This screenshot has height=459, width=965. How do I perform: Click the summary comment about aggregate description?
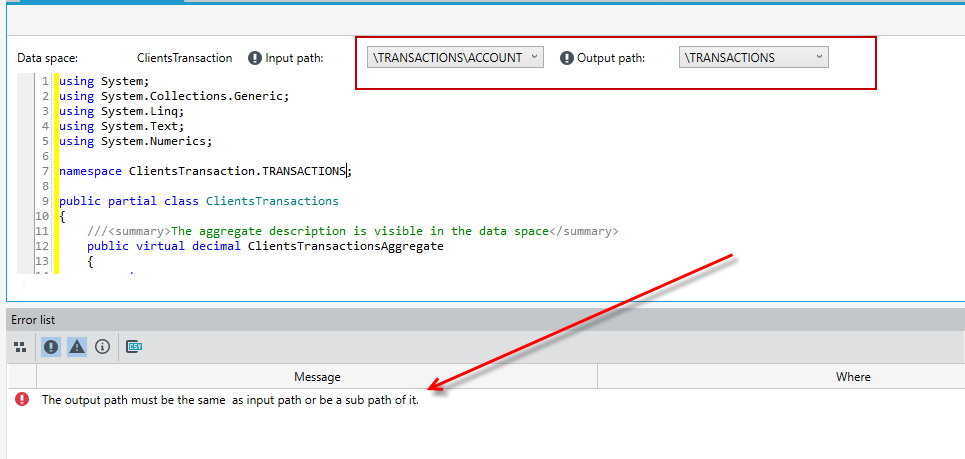click(x=353, y=231)
